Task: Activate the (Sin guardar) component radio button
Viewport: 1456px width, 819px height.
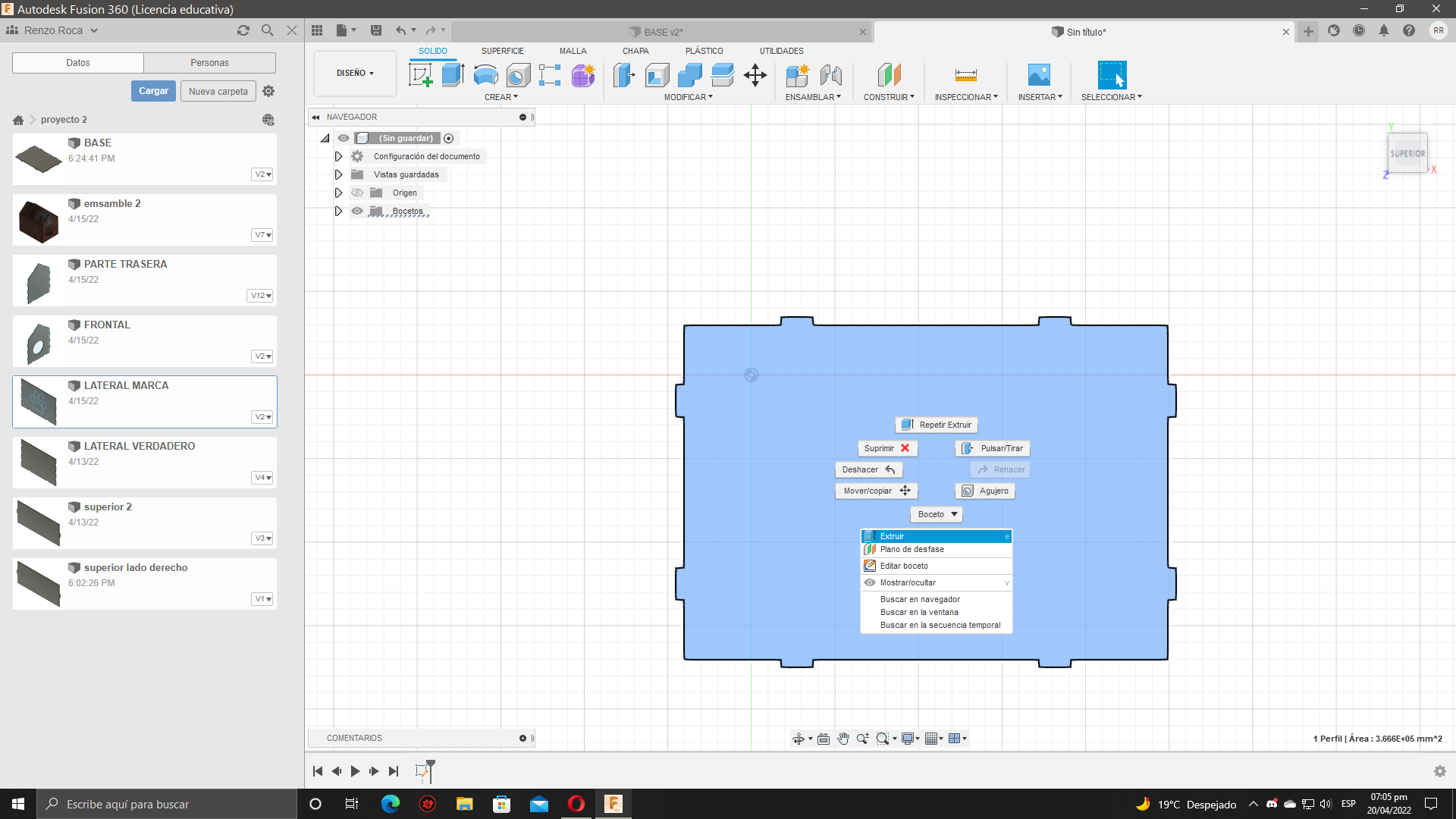Action: (449, 138)
